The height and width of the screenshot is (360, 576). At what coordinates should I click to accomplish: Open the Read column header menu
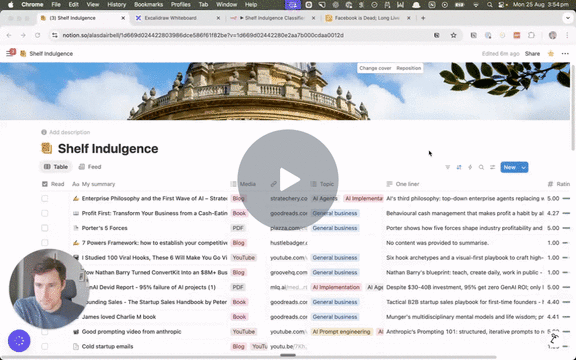pyautogui.click(x=53, y=184)
